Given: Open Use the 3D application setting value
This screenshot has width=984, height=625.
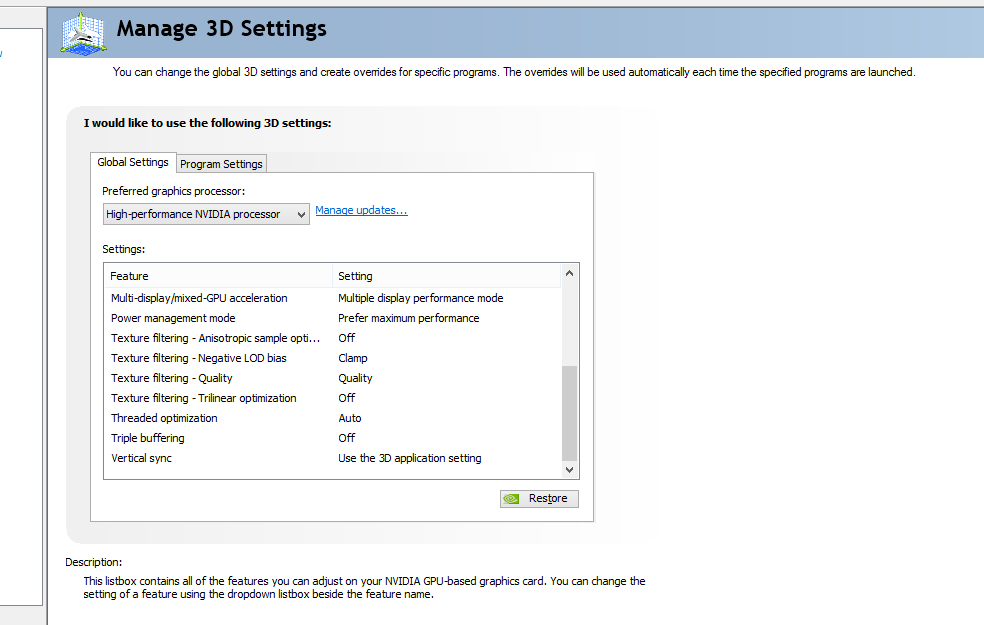Looking at the screenshot, I should 410,458.
